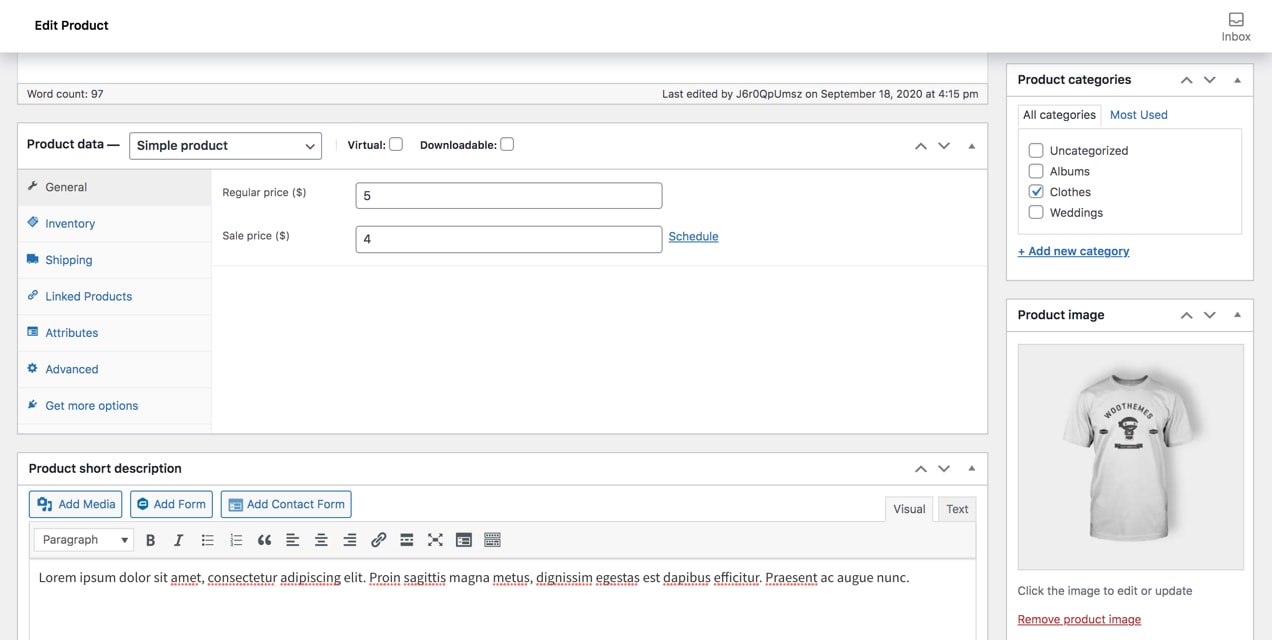Viewport: 1272px width, 640px height.
Task: Uncheck the Clothes category
Action: [1036, 191]
